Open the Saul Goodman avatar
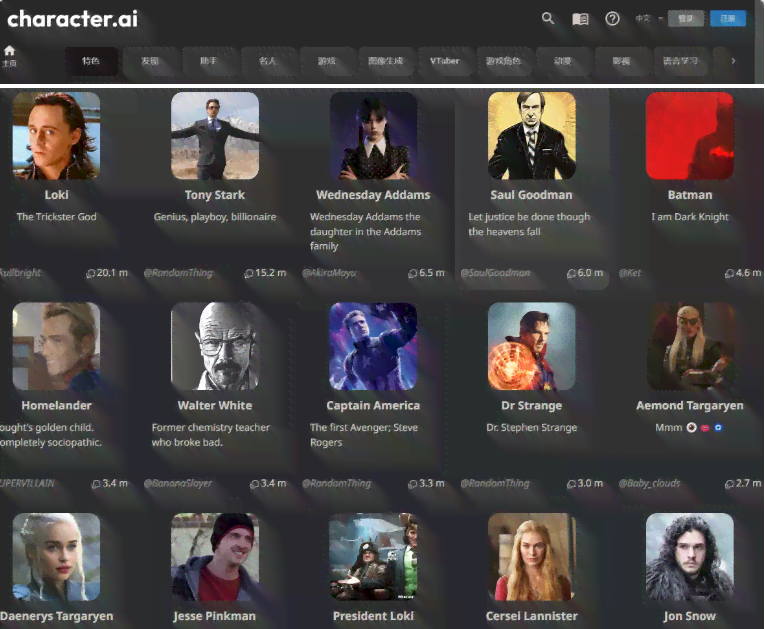The image size is (765, 629). pyautogui.click(x=532, y=136)
